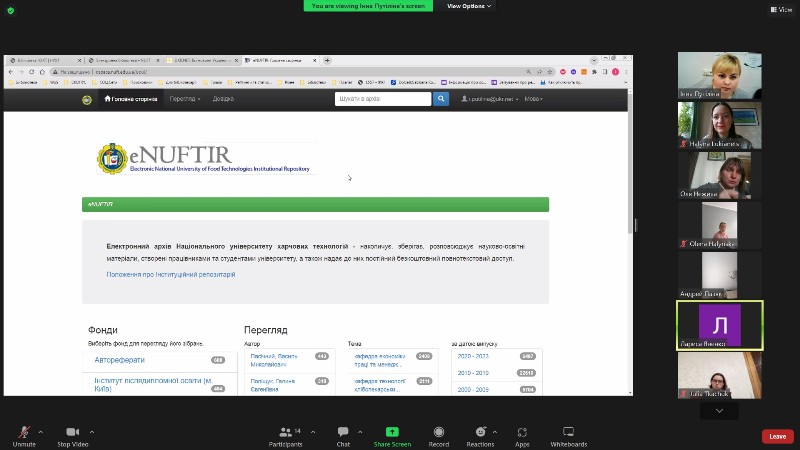The image size is (800, 450).
Task: Leave the meeting
Action: 778,436
